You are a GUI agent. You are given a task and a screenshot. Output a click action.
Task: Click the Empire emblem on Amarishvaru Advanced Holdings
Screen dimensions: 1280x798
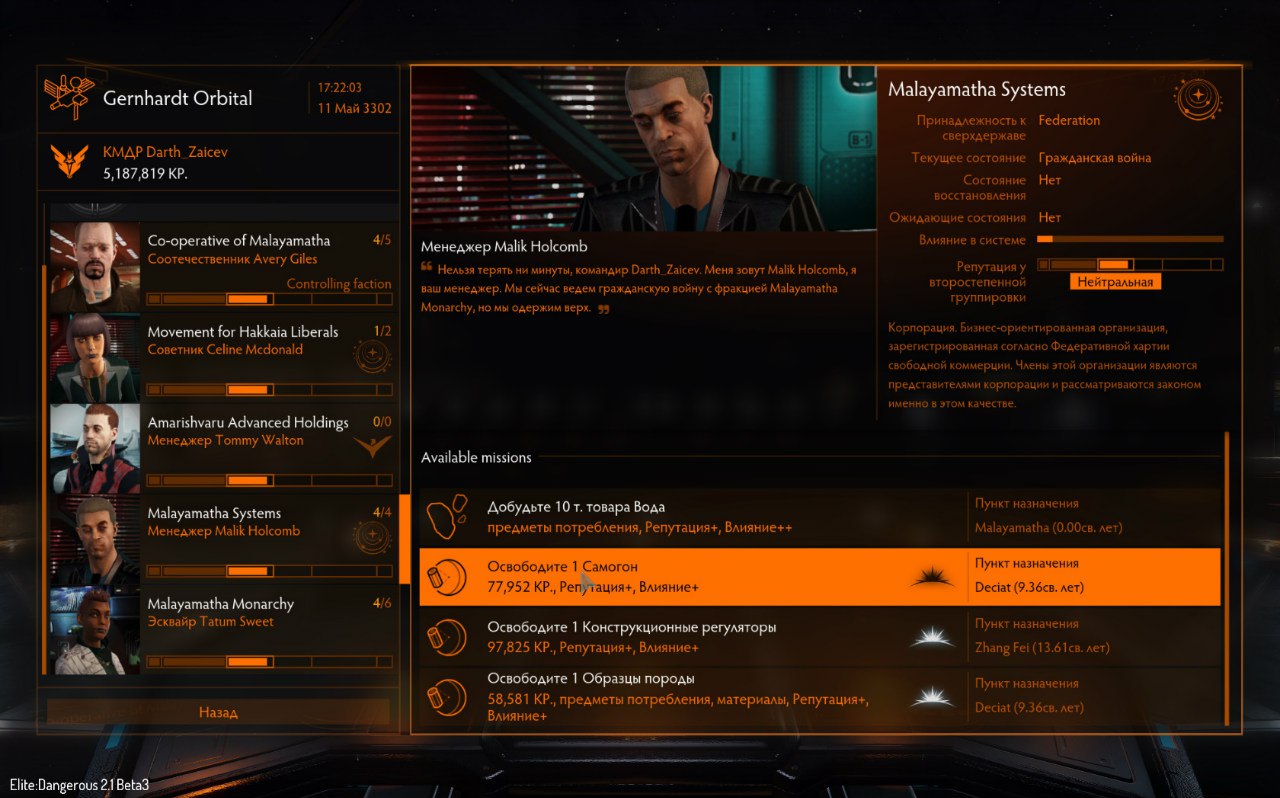tap(372, 446)
